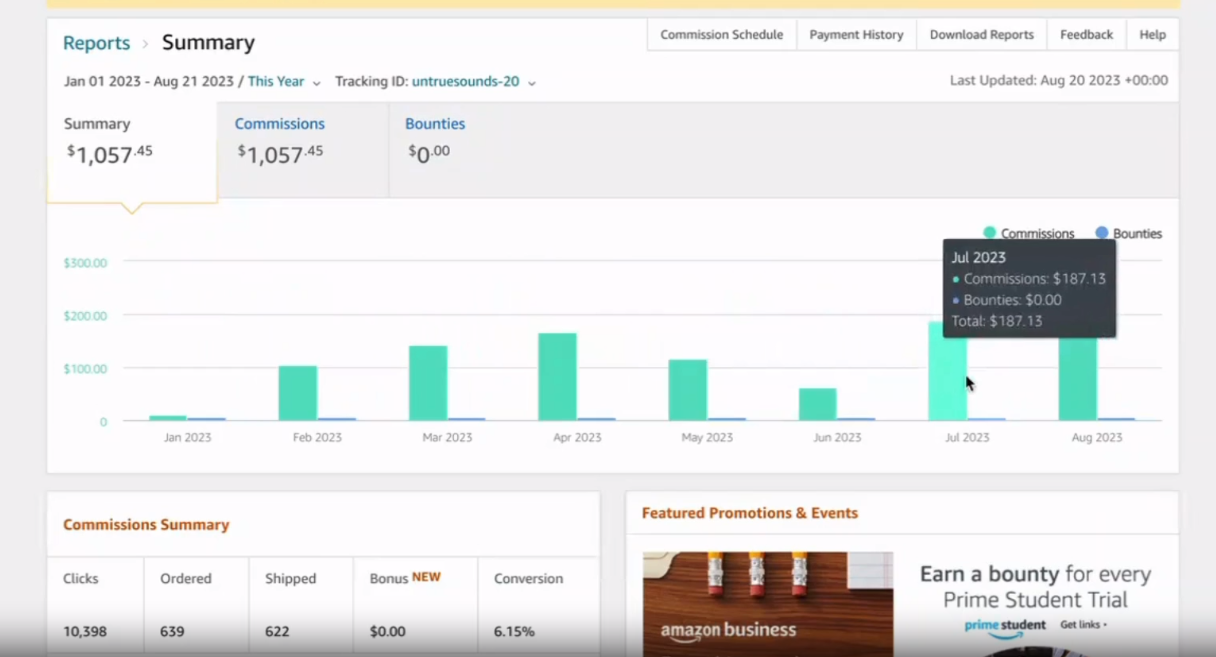Click the Featured Promotions & Events heading
Image resolution: width=1216 pixels, height=657 pixels.
(750, 513)
